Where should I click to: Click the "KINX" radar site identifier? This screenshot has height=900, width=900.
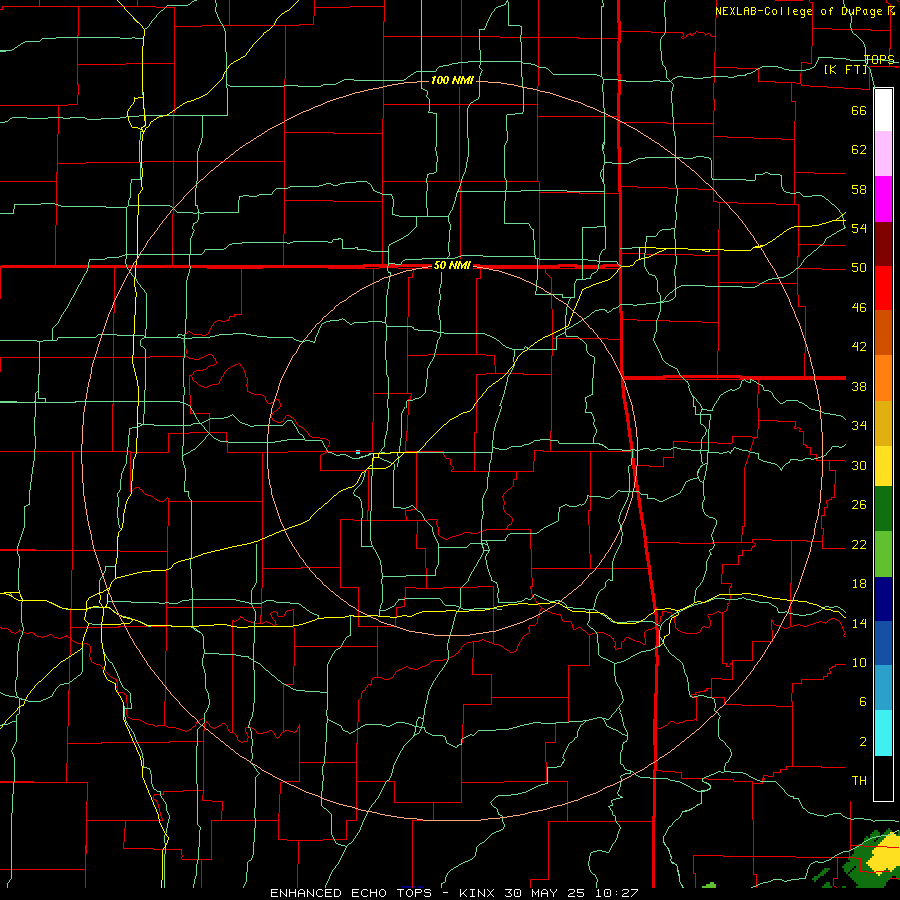[x=478, y=893]
